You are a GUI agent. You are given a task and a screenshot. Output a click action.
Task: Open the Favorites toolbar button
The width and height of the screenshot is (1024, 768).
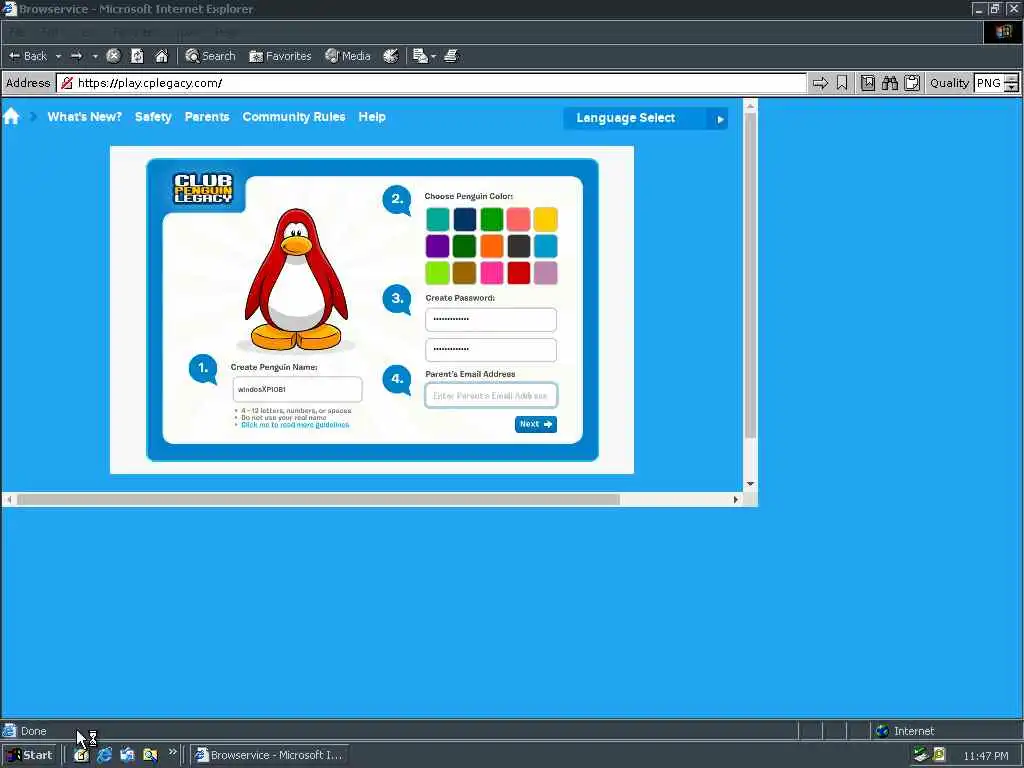280,56
